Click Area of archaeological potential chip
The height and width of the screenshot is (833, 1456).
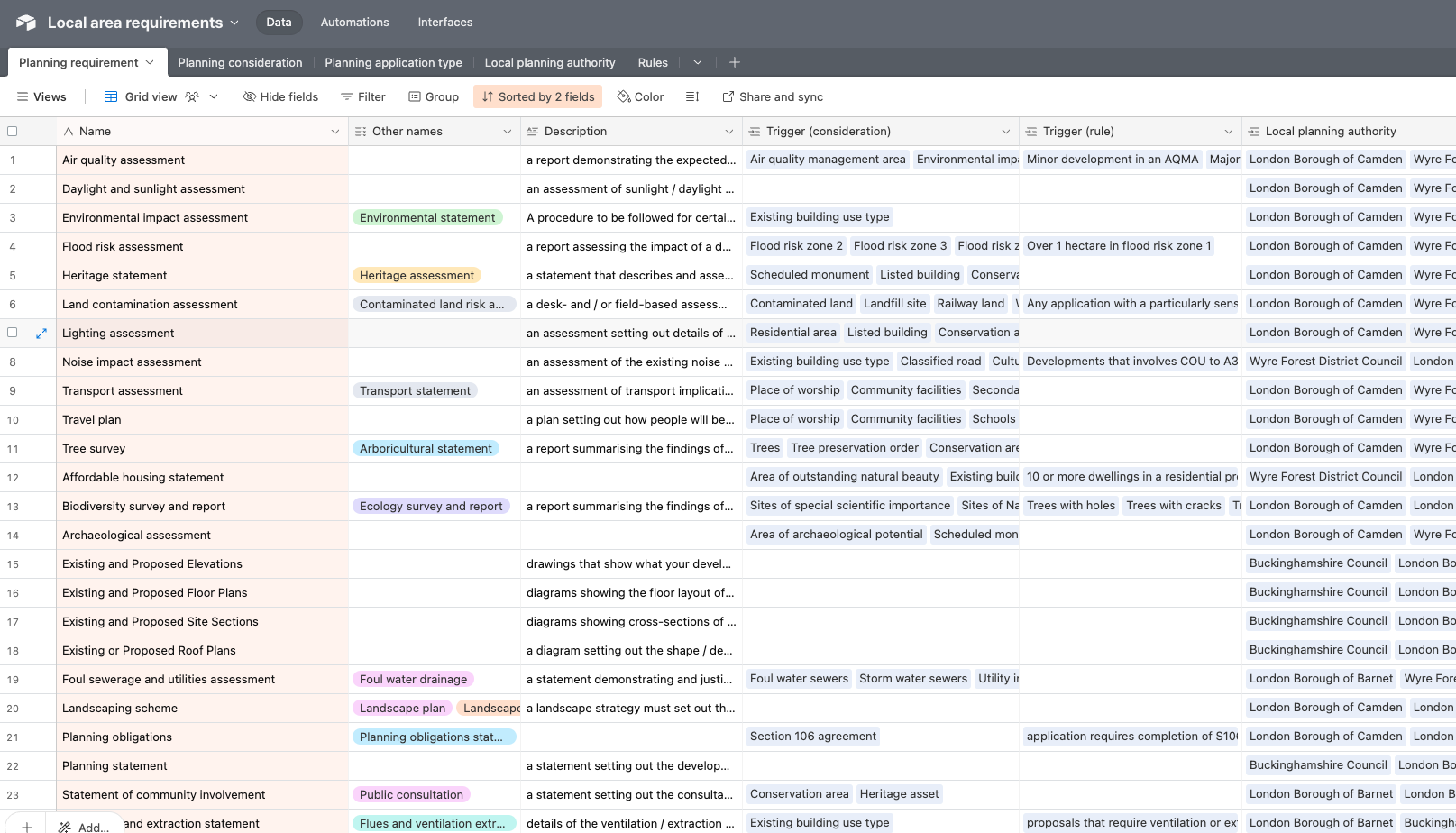coord(837,534)
